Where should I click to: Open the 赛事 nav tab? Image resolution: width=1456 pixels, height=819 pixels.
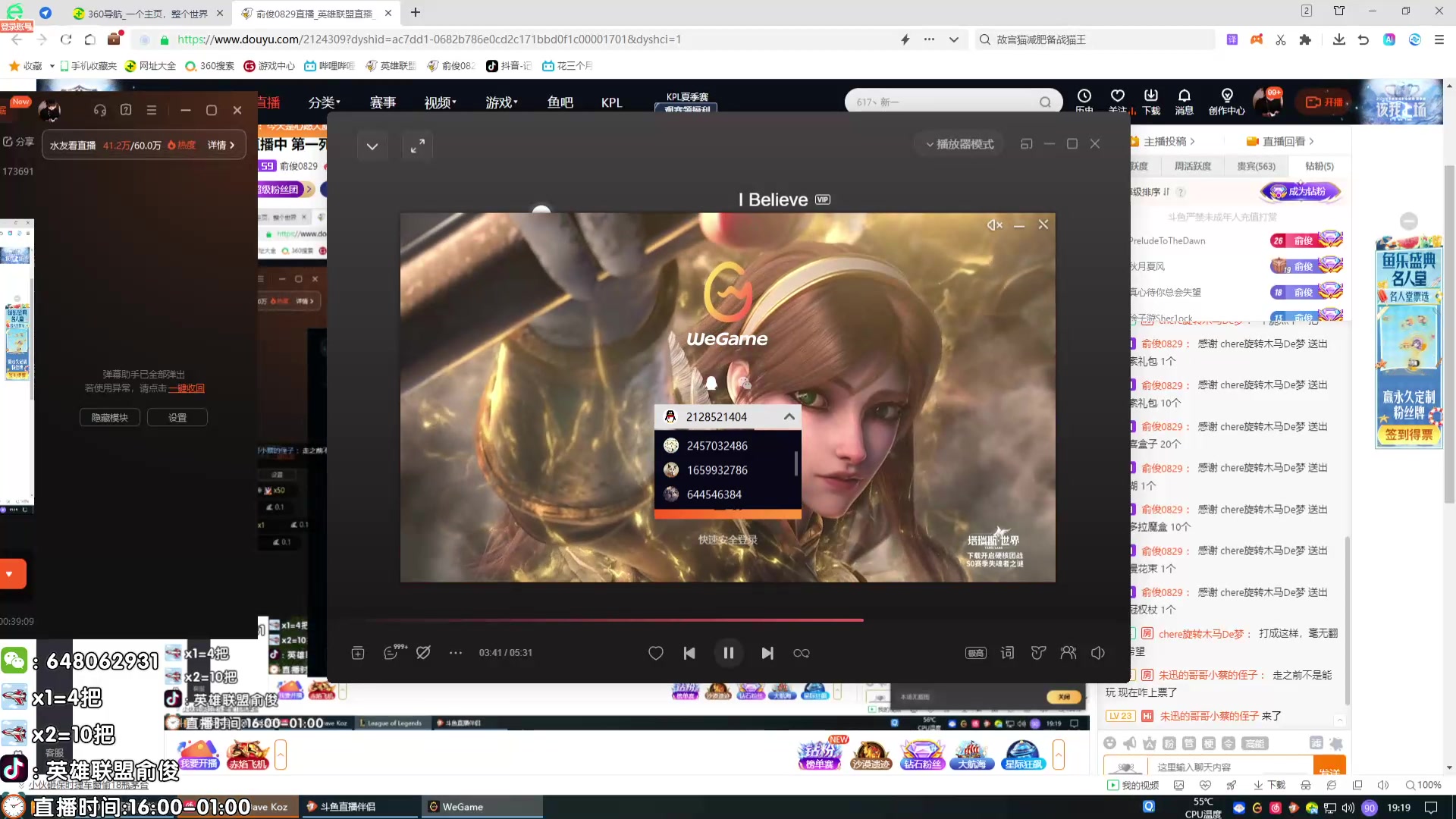click(x=383, y=102)
